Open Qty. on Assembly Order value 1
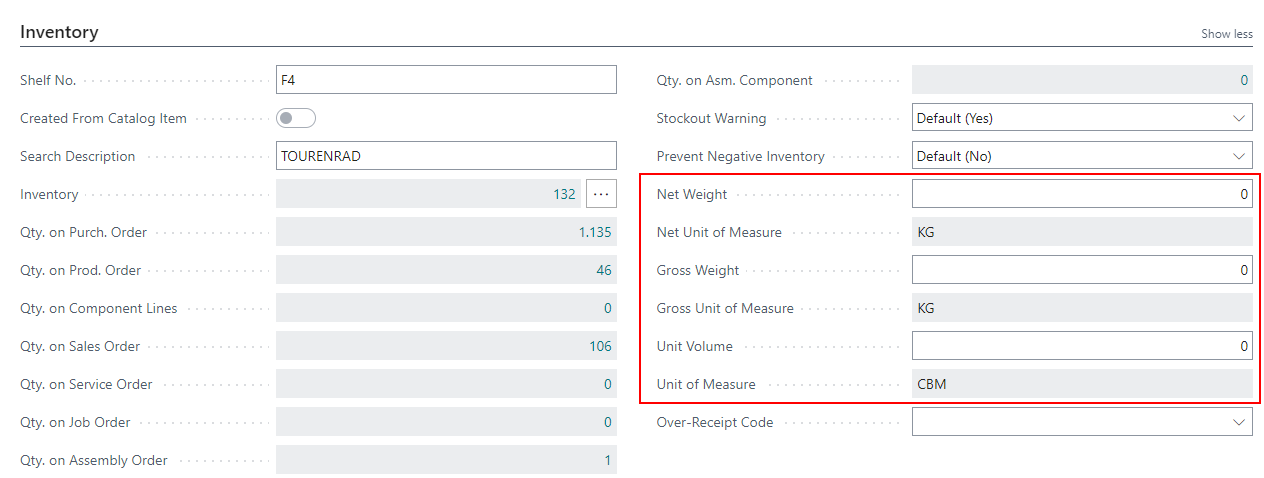 607,460
